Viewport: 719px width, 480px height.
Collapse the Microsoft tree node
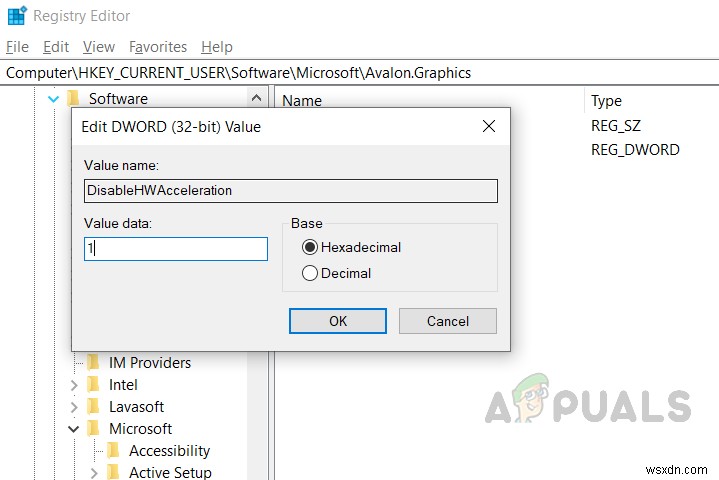(73, 429)
